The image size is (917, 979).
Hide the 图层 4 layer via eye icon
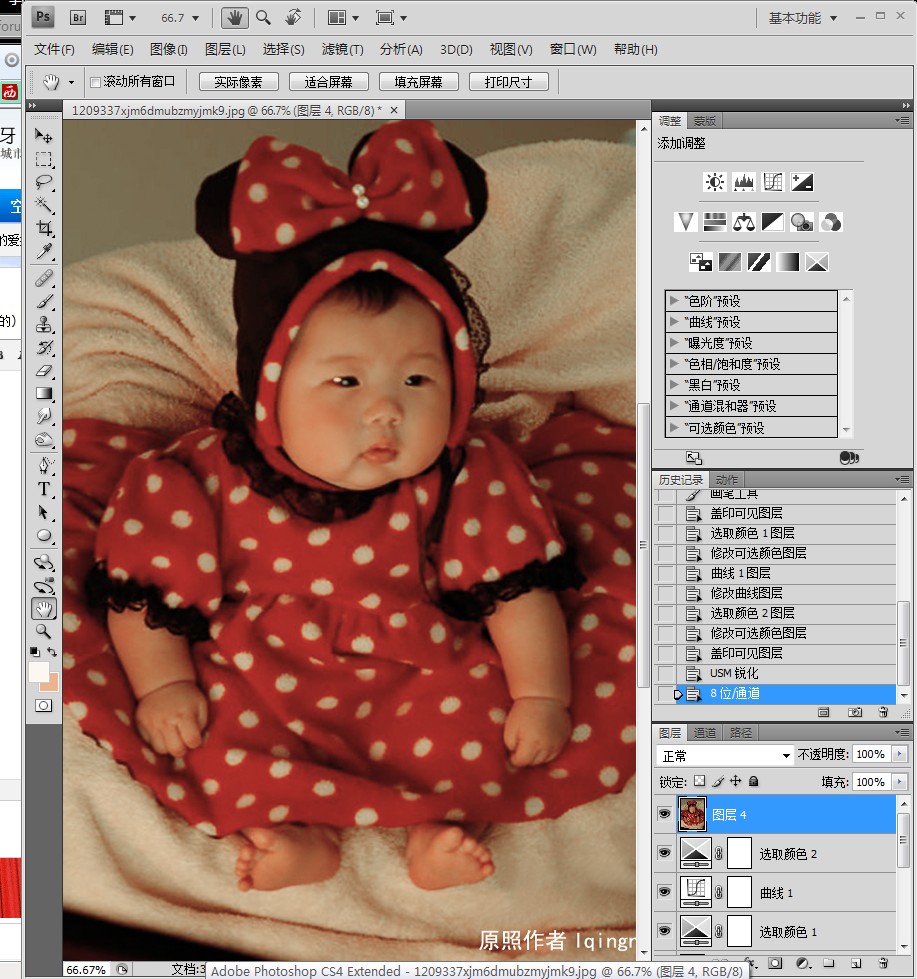click(664, 815)
